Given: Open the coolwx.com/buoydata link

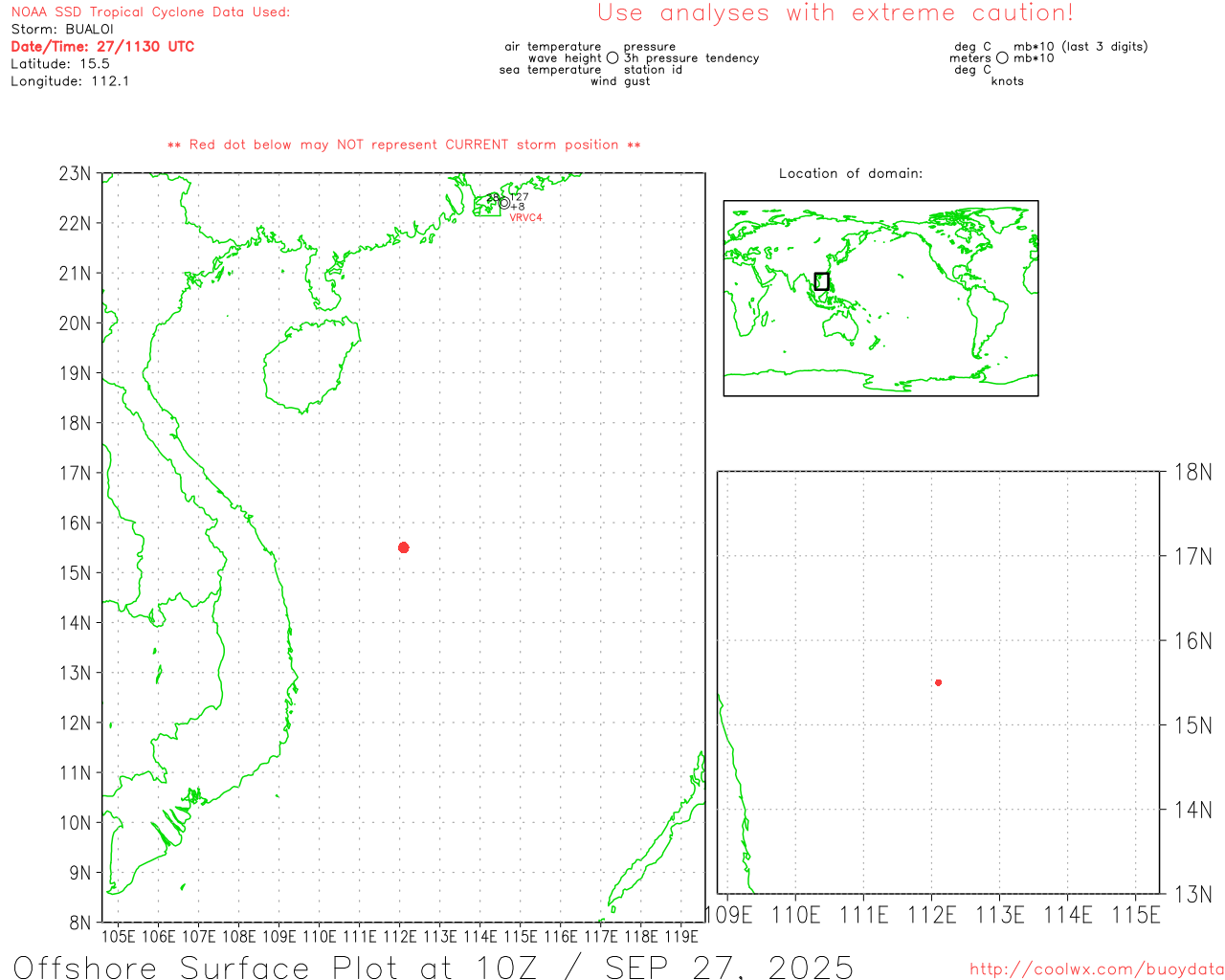Looking at the screenshot, I should [x=1096, y=969].
